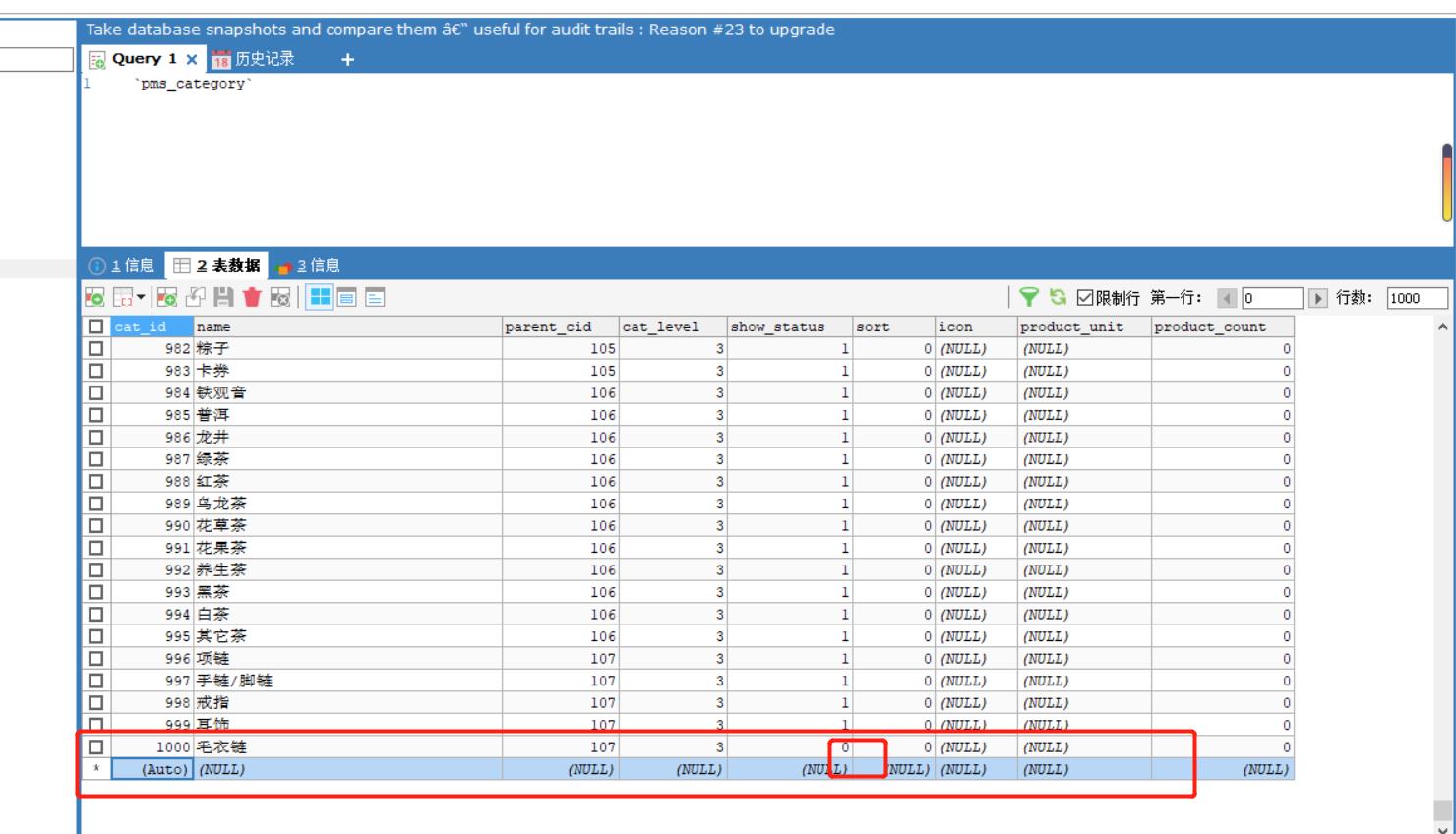Select the name cell 乌龙茶

click(x=347, y=504)
